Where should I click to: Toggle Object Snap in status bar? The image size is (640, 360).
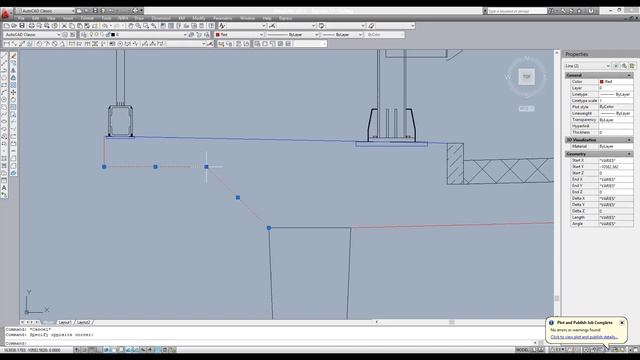tap(113, 350)
